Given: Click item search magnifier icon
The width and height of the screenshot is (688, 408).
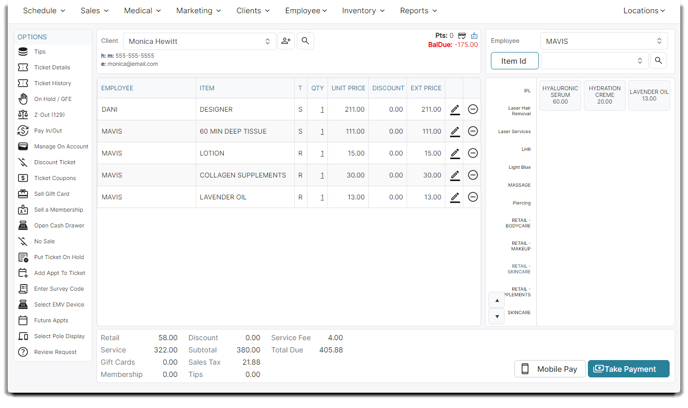Looking at the screenshot, I should [658, 61].
